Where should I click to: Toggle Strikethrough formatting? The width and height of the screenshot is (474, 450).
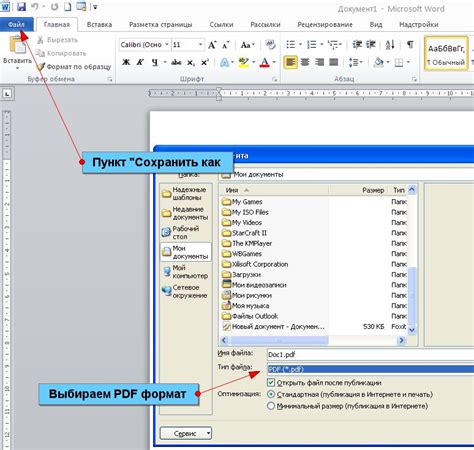coord(176,62)
